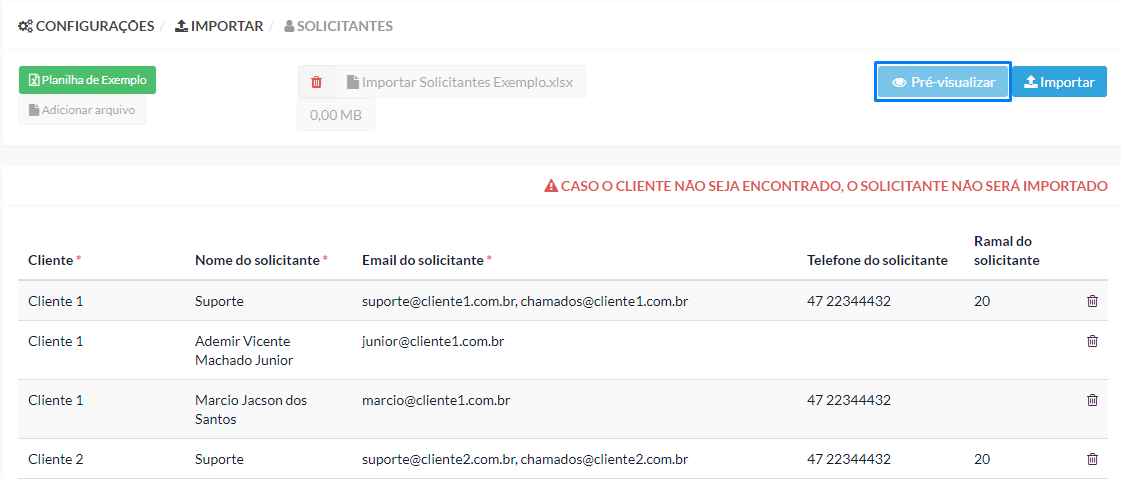Delete the Ademir Vicente Machado Junior row
The image size is (1121, 479).
click(1092, 341)
